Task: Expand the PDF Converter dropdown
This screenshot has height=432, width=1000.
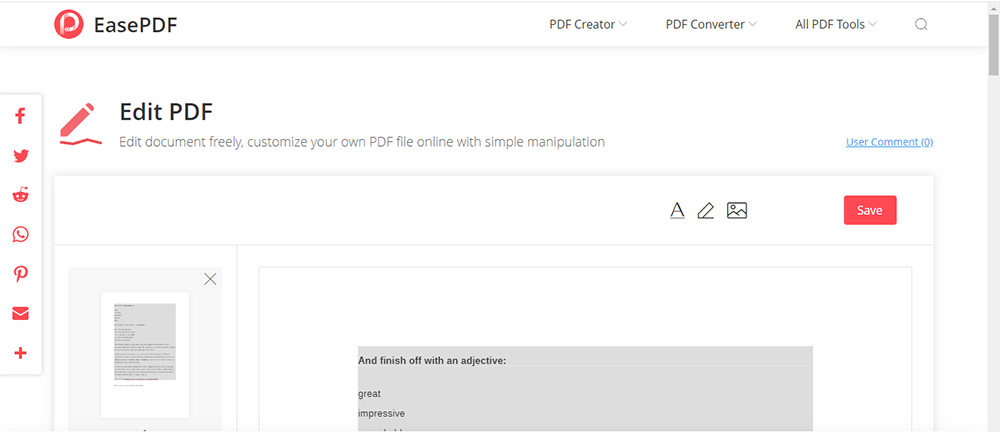Action: click(x=711, y=25)
